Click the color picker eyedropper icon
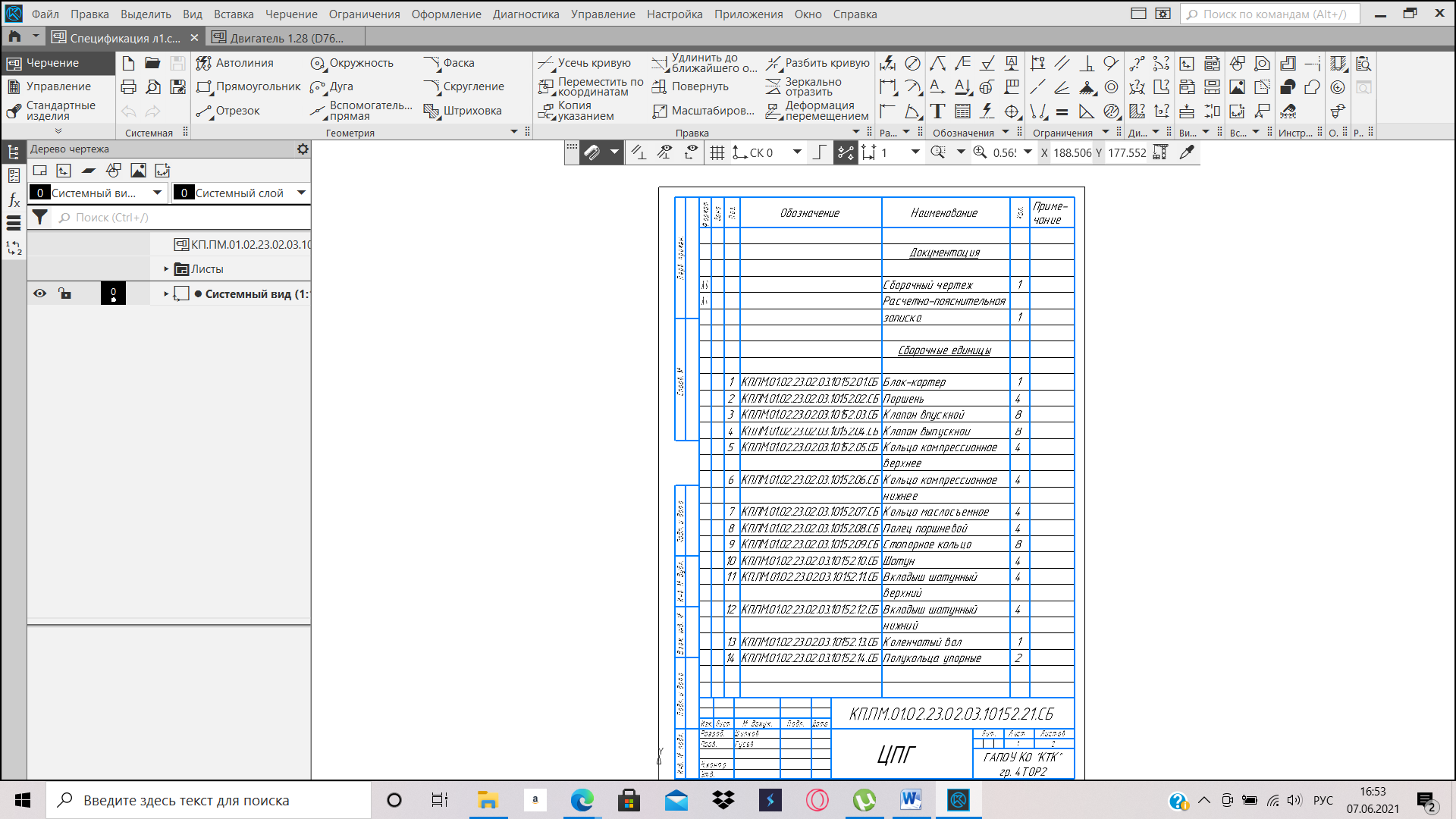This screenshot has width=1456, height=819. (x=1187, y=152)
